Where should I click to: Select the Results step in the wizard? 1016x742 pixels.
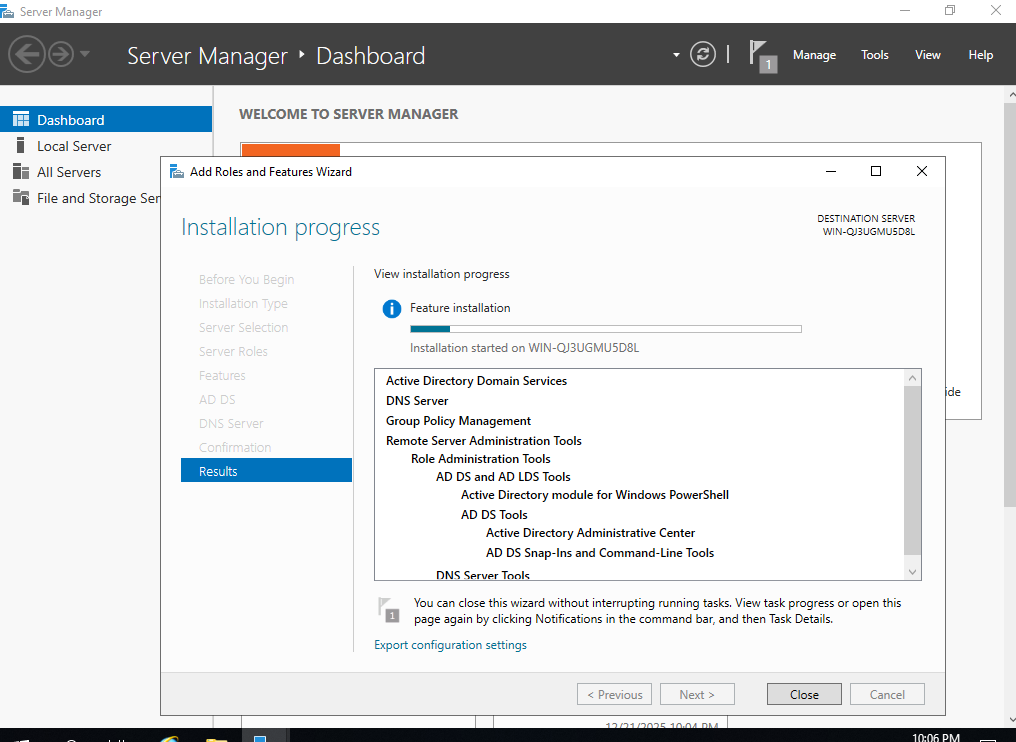(x=266, y=470)
